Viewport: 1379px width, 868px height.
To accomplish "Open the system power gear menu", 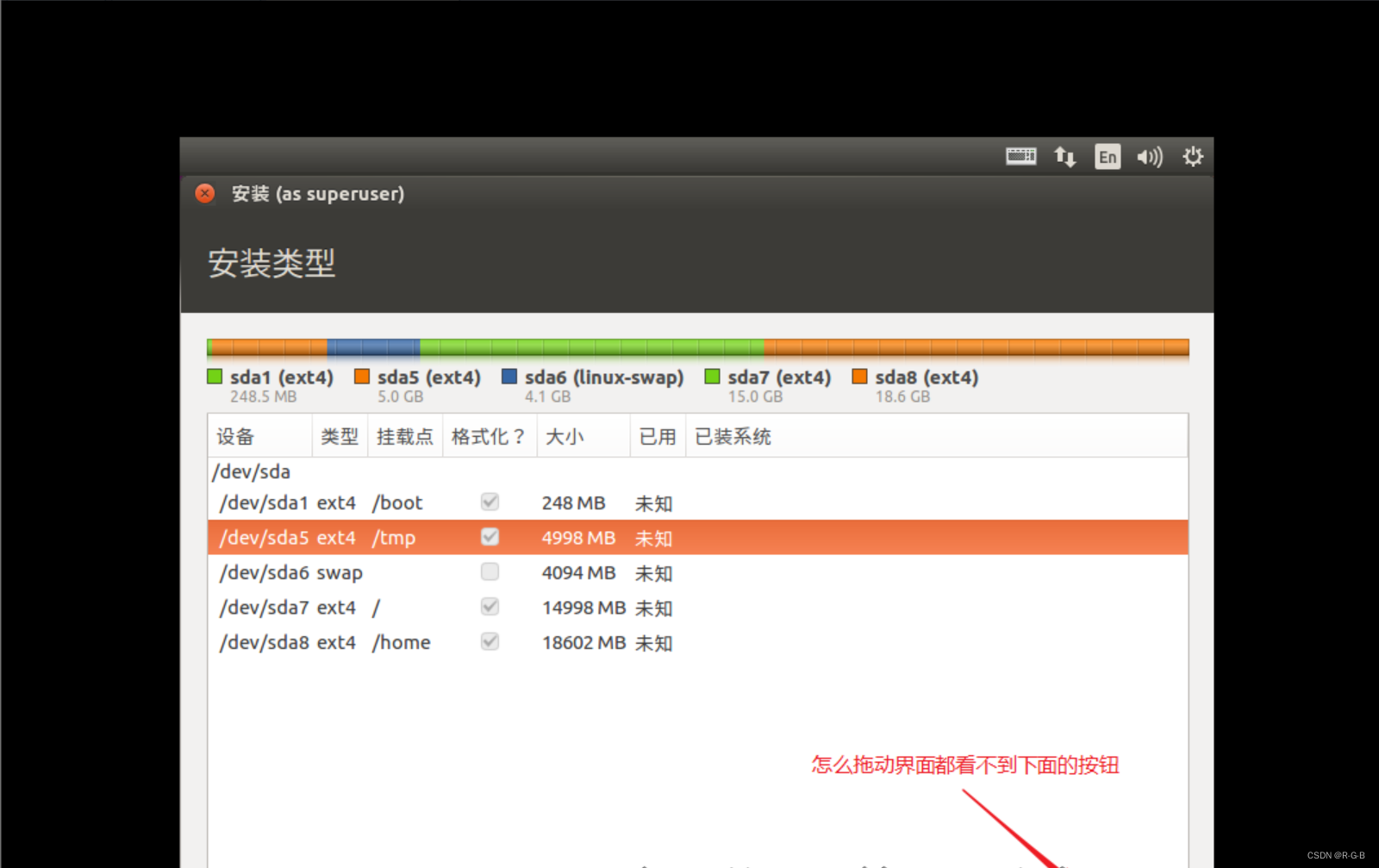I will (1193, 156).
